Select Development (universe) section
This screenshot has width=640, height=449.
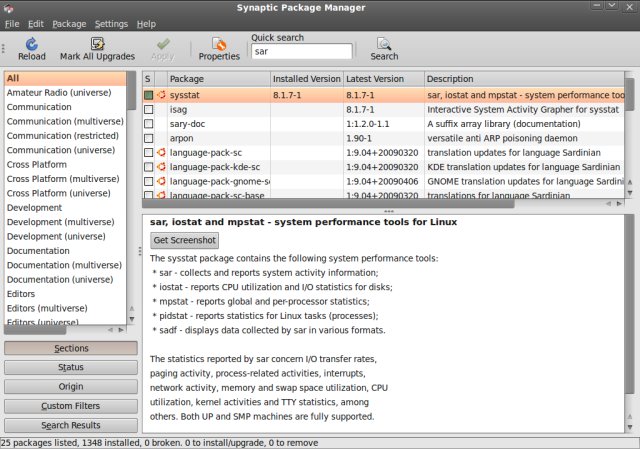(x=65, y=236)
